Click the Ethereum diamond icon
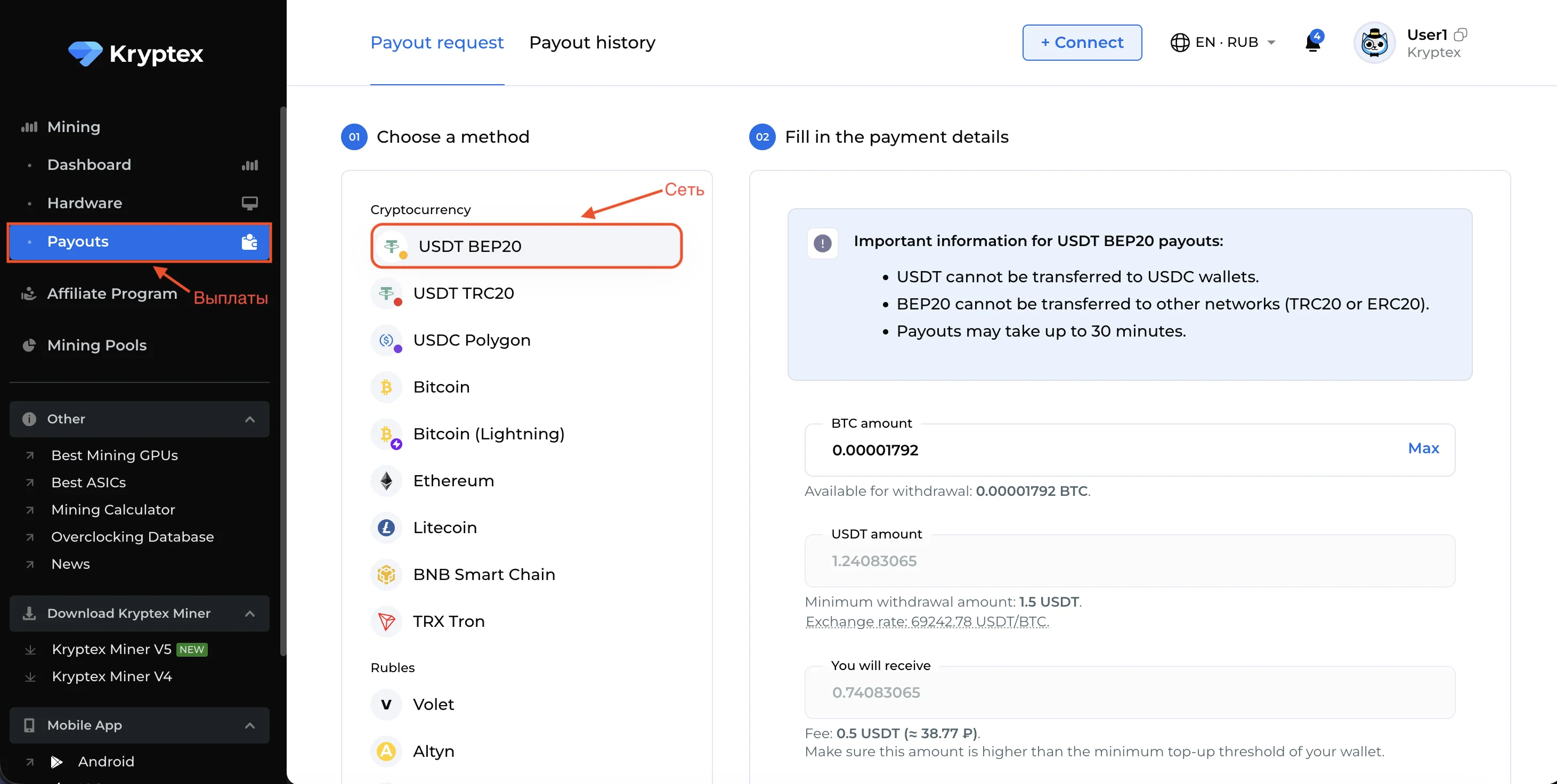The height and width of the screenshot is (784, 1557). pyautogui.click(x=386, y=481)
